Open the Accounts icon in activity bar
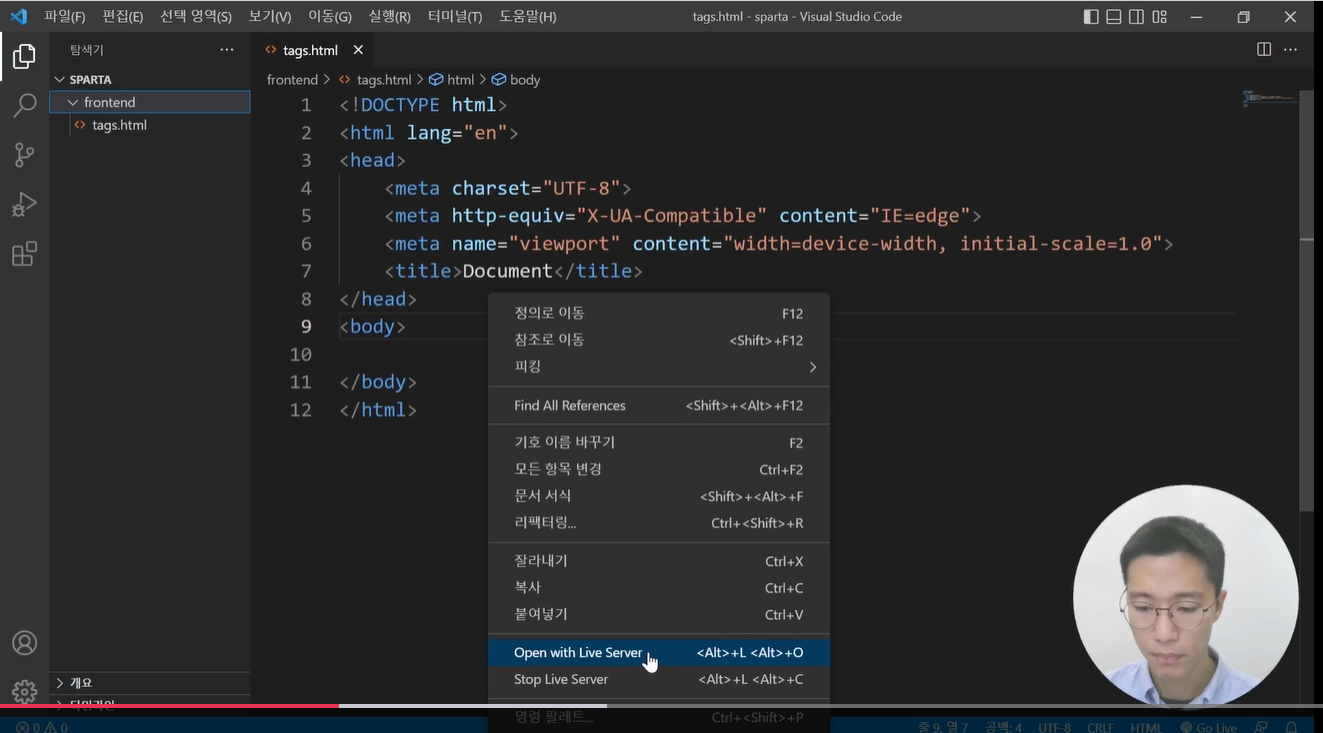This screenshot has width=1323, height=733. pos(24,643)
